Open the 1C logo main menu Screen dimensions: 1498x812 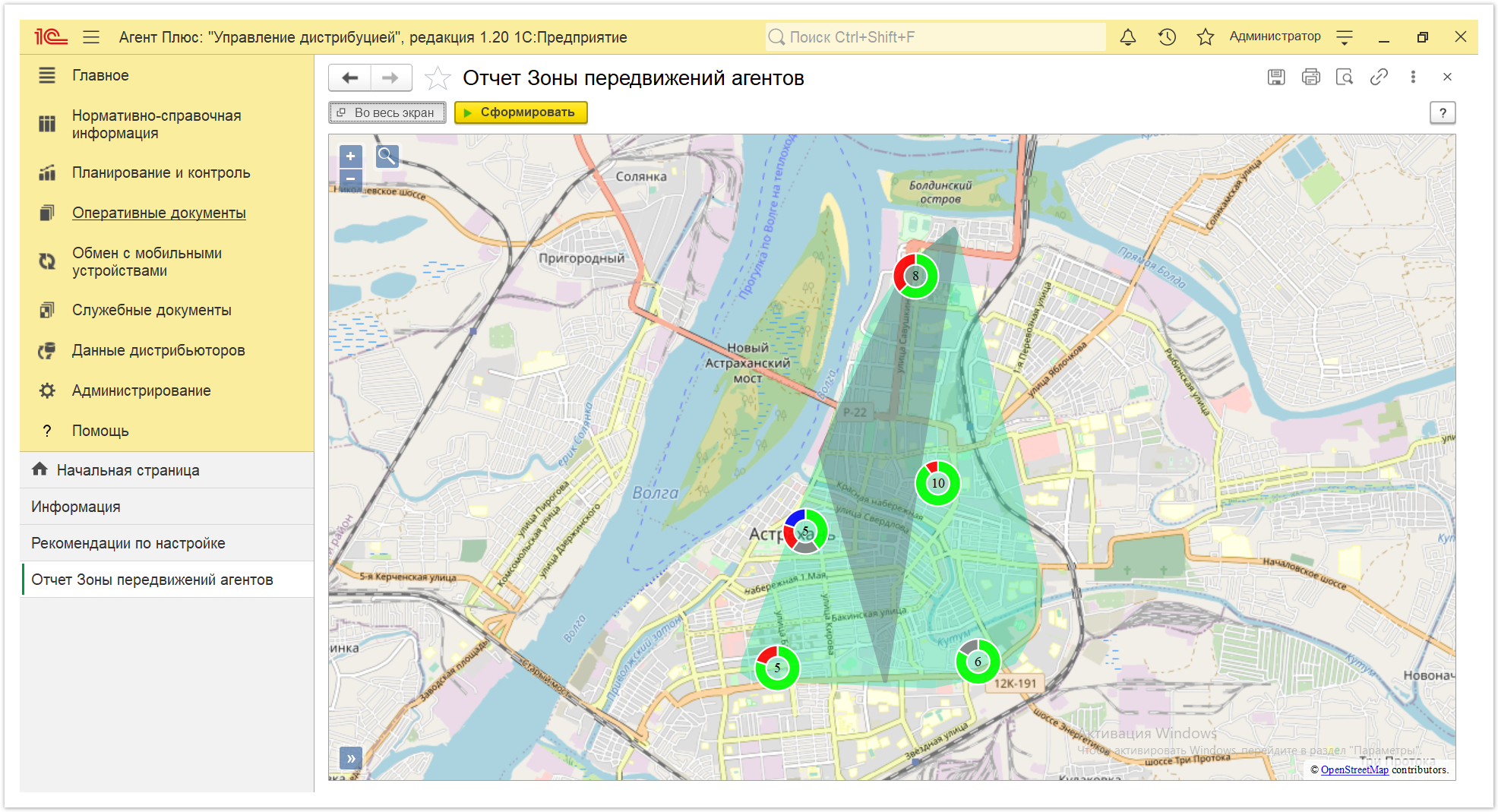(x=51, y=36)
